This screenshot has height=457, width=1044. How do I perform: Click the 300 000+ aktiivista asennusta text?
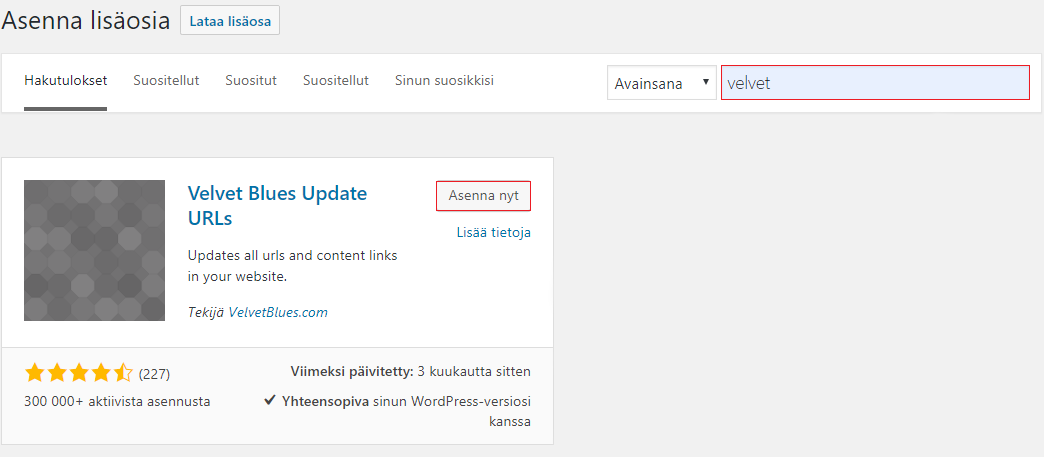click(x=117, y=402)
